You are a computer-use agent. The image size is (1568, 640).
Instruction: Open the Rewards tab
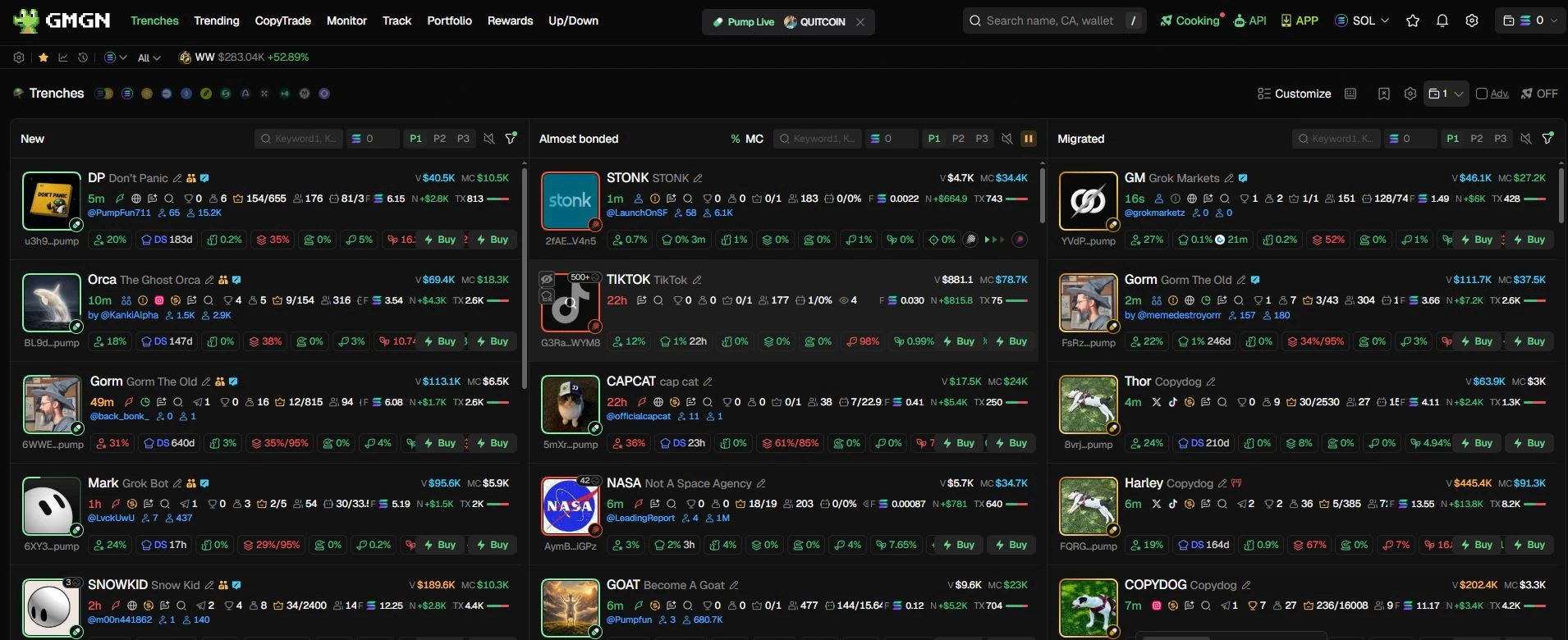510,21
